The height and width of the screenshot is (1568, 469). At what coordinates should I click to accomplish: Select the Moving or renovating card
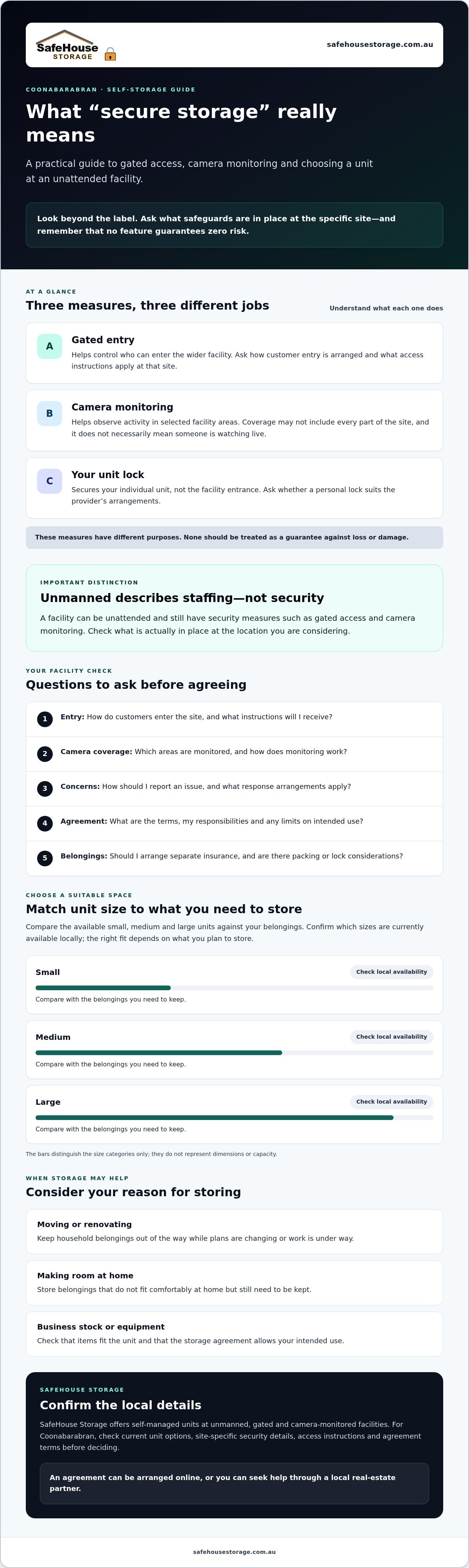pos(234,1231)
